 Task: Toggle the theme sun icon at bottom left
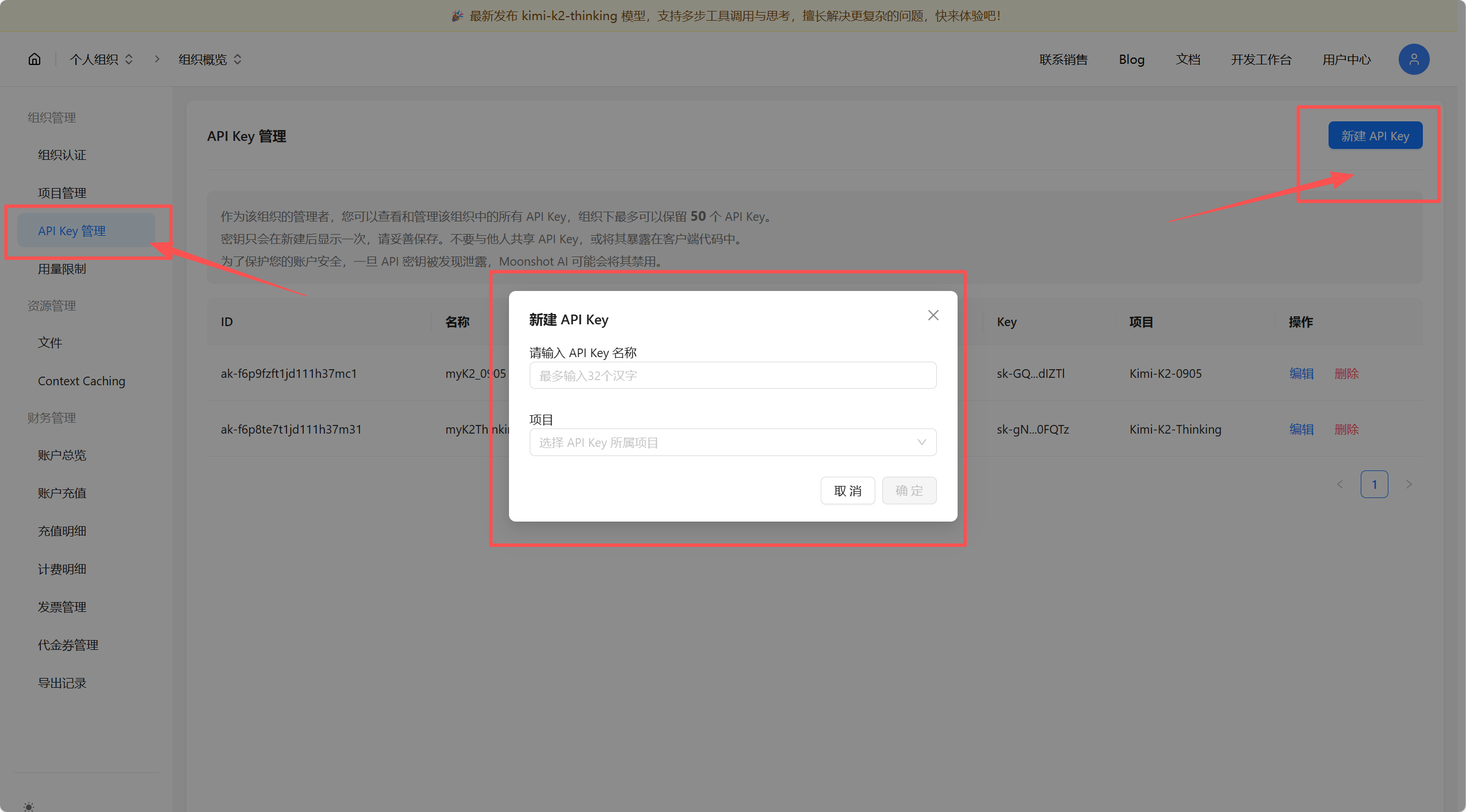[x=29, y=806]
